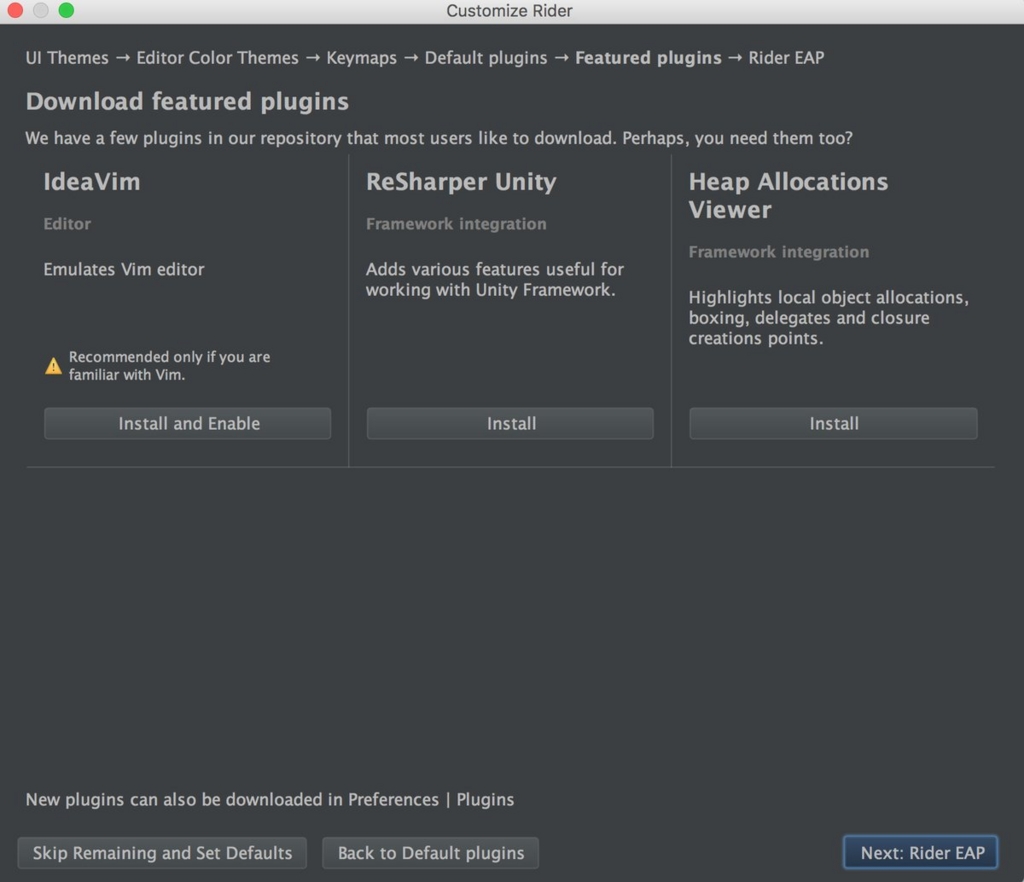The width and height of the screenshot is (1024, 882).
Task: Open Editor Color Themes breadcrumb step
Action: pos(217,58)
